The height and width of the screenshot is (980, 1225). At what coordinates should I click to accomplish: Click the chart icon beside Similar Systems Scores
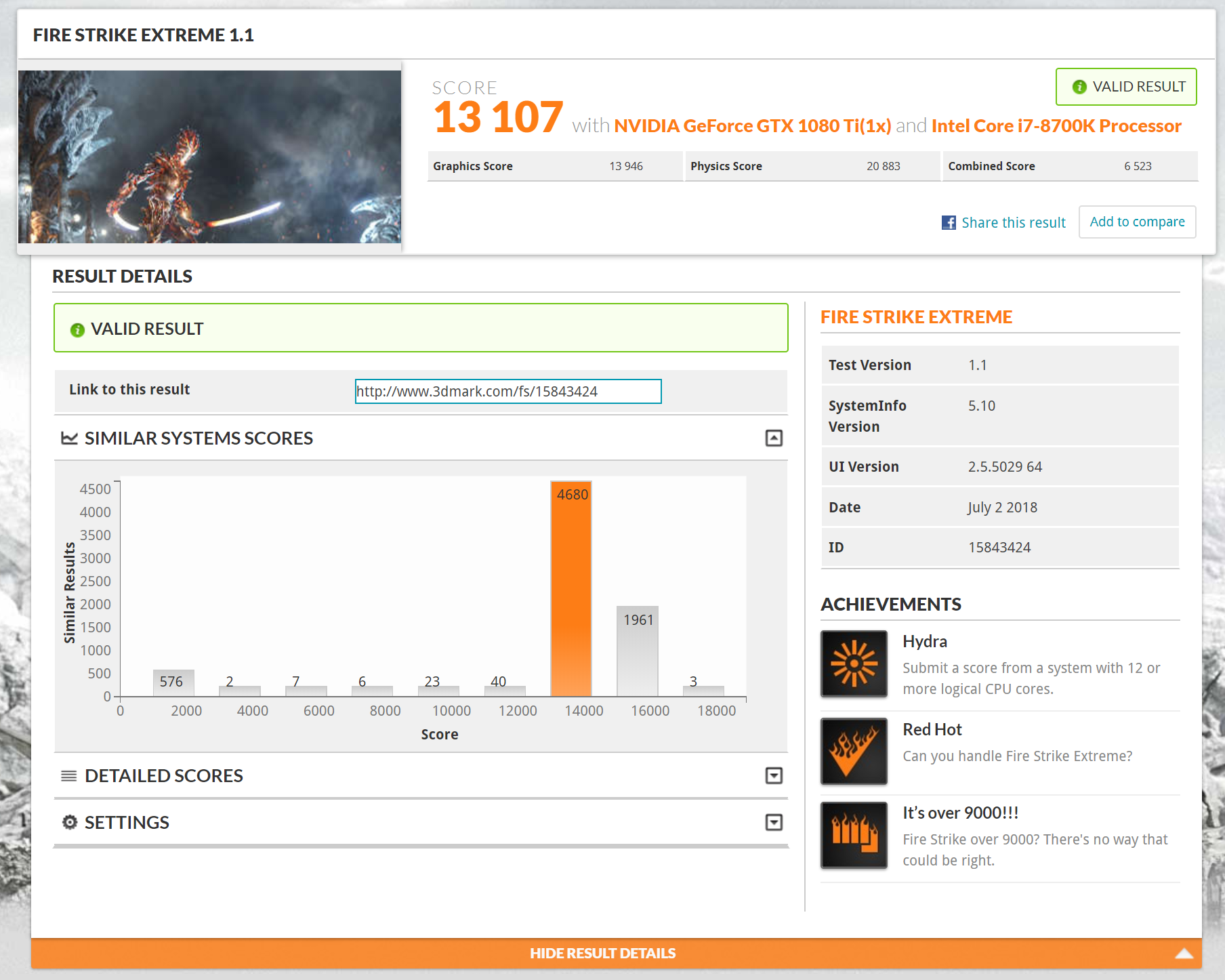(x=69, y=438)
